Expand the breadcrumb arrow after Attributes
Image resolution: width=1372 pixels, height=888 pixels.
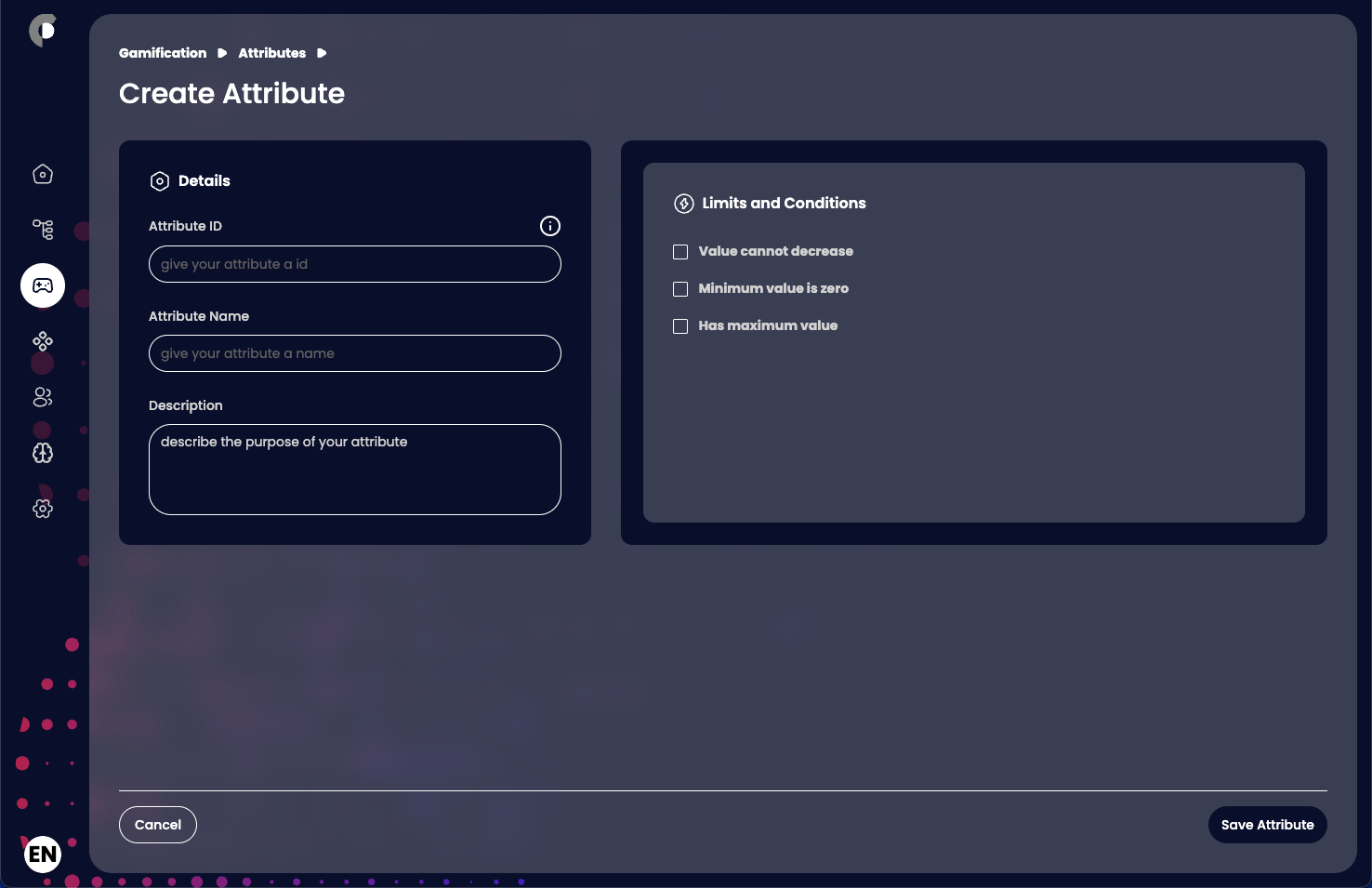(x=321, y=53)
